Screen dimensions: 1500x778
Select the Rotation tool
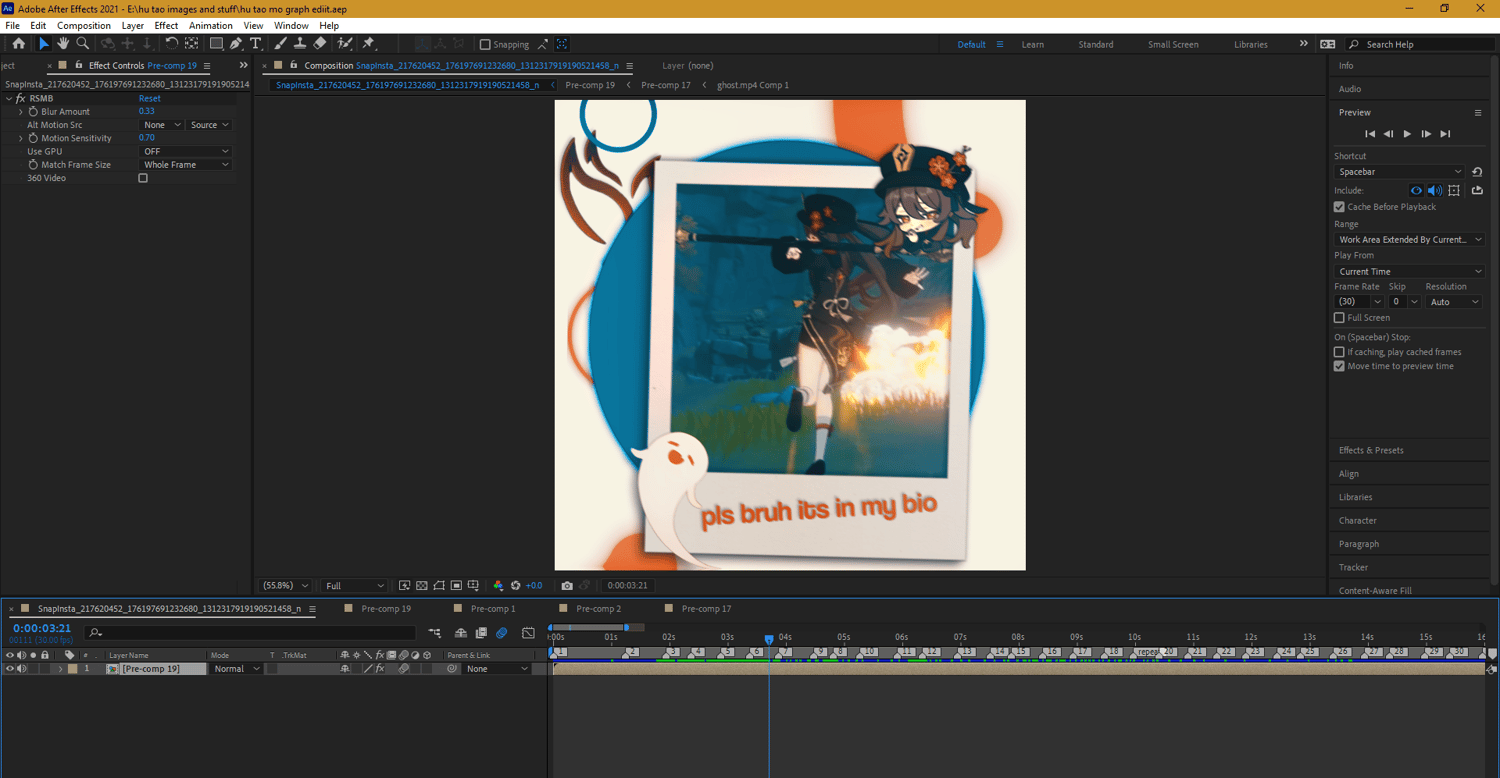tap(171, 44)
